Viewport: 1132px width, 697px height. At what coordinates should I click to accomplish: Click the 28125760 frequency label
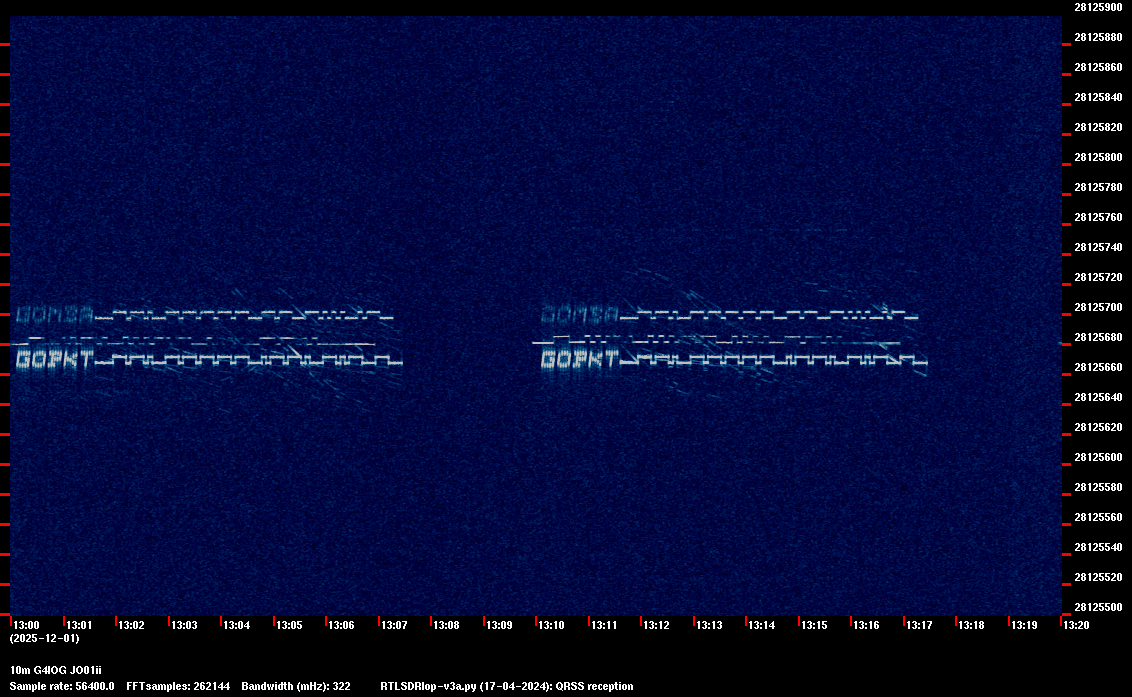[1099, 217]
